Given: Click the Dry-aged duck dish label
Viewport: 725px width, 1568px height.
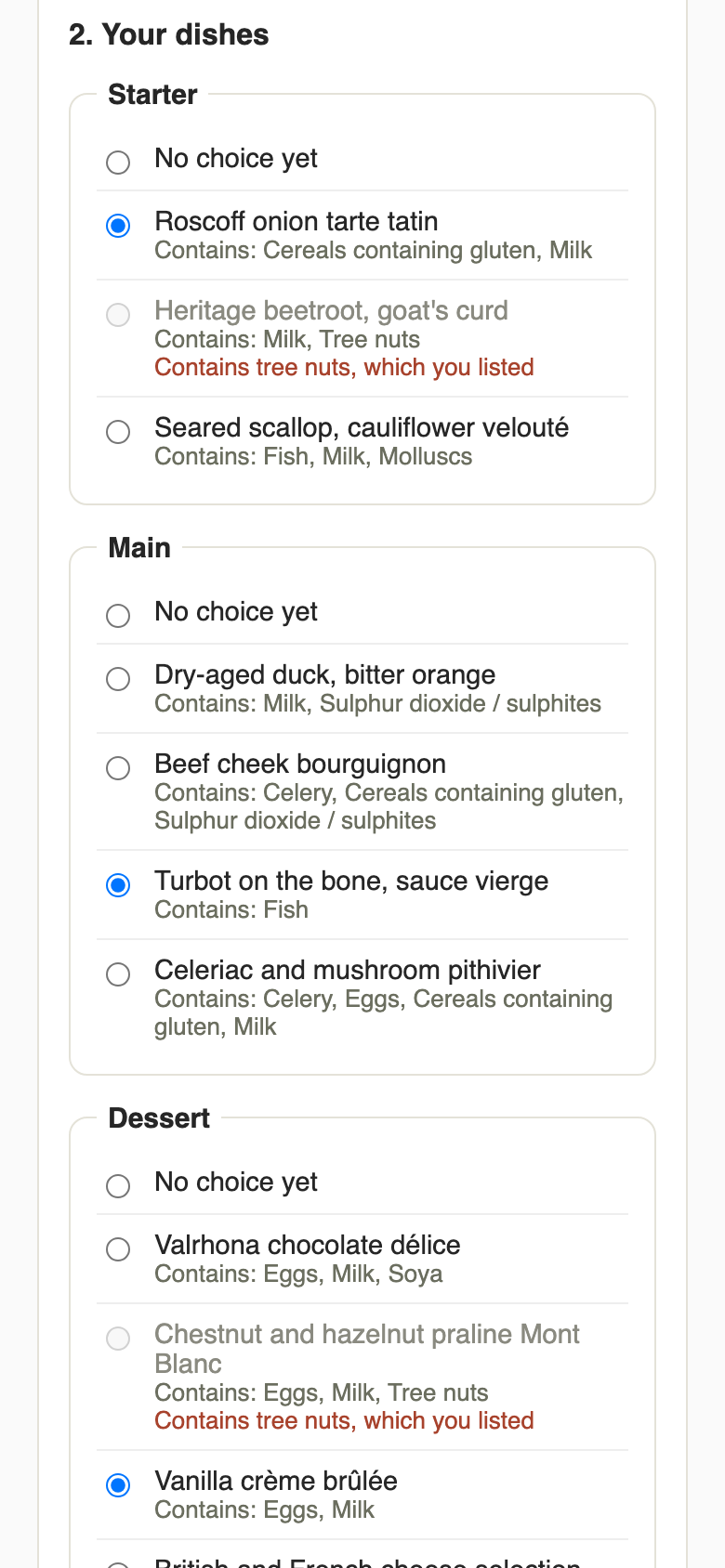Looking at the screenshot, I should (x=325, y=674).
